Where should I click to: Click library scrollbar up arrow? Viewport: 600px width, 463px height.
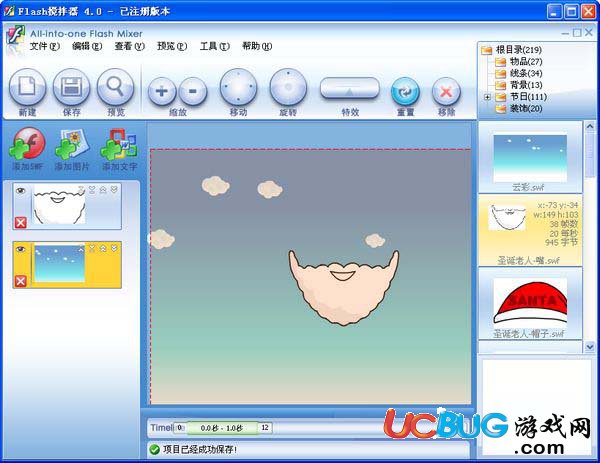pos(590,126)
